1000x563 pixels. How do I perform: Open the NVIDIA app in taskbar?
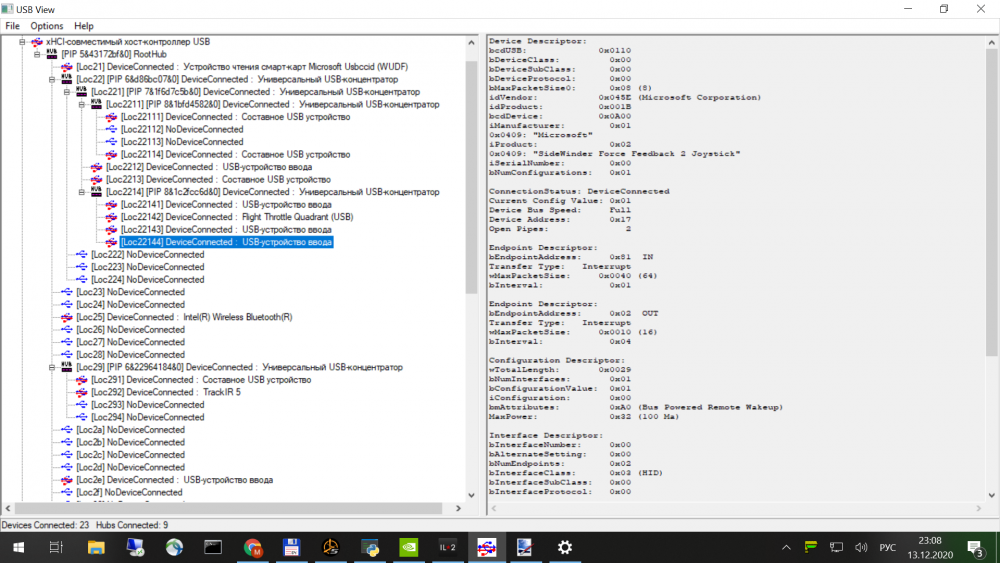pyautogui.click(x=408, y=548)
